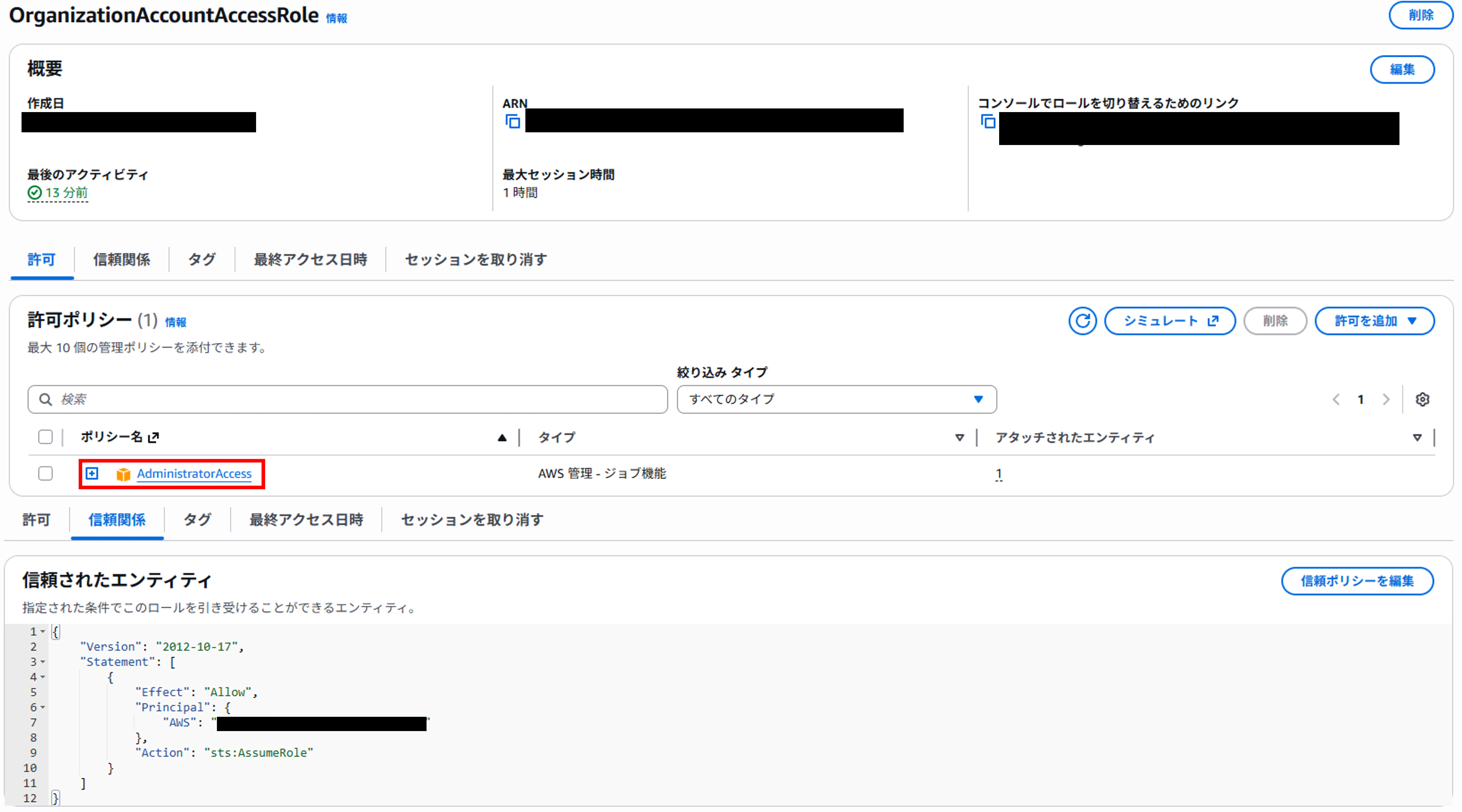Open lower セッションを取り消す tab
This screenshot has width=1462, height=812.
pos(472,520)
